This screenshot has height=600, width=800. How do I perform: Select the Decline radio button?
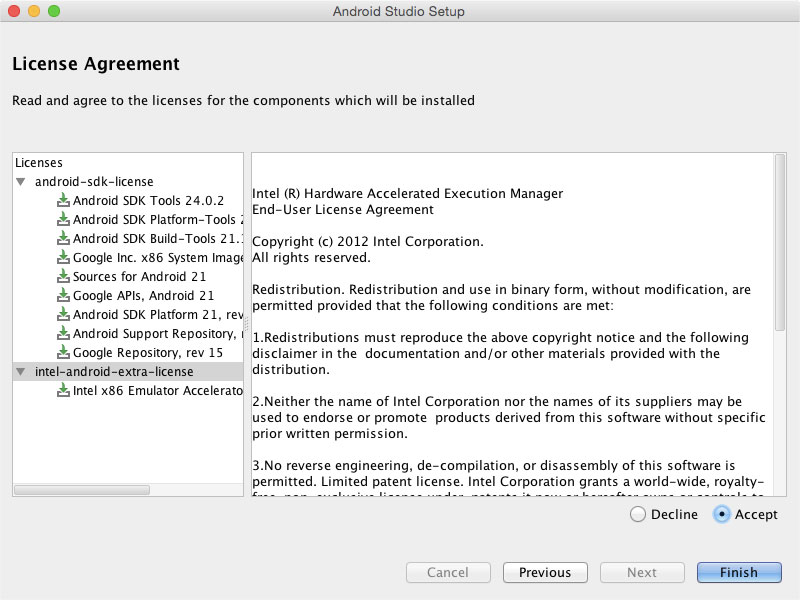(637, 514)
